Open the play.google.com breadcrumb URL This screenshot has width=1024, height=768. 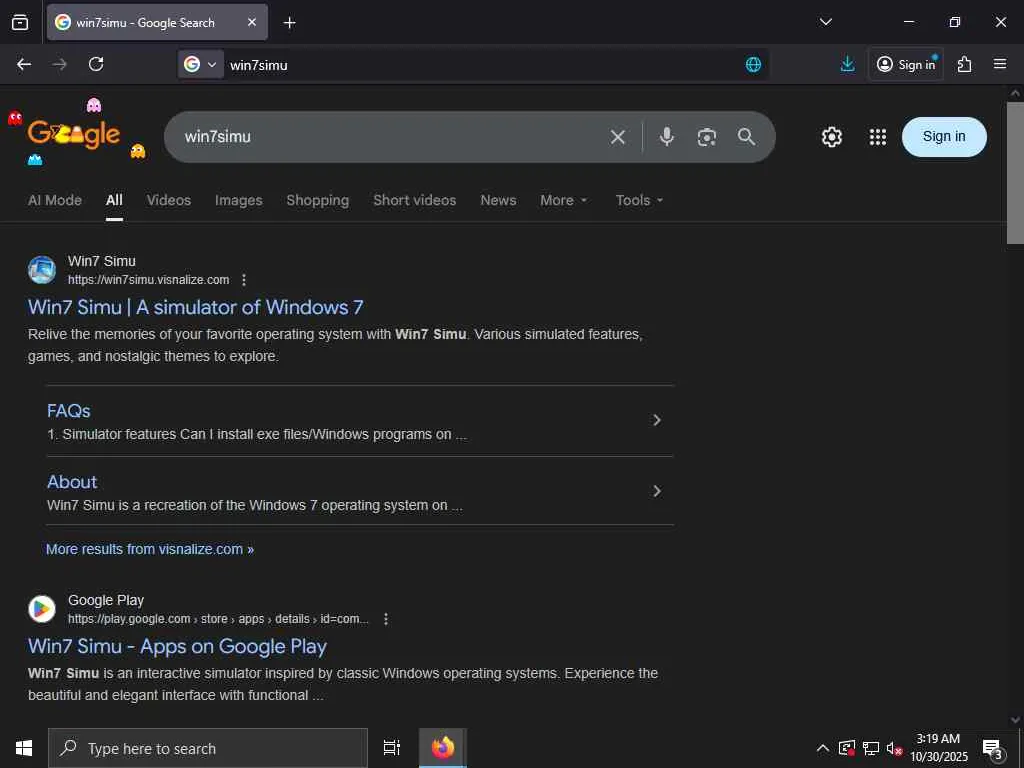218,618
